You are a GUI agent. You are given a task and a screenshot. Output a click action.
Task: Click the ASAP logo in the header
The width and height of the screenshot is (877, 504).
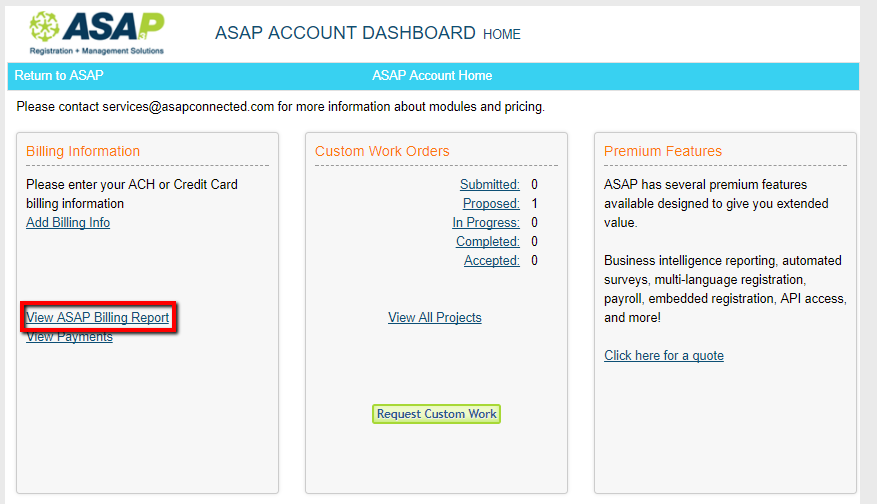(98, 33)
